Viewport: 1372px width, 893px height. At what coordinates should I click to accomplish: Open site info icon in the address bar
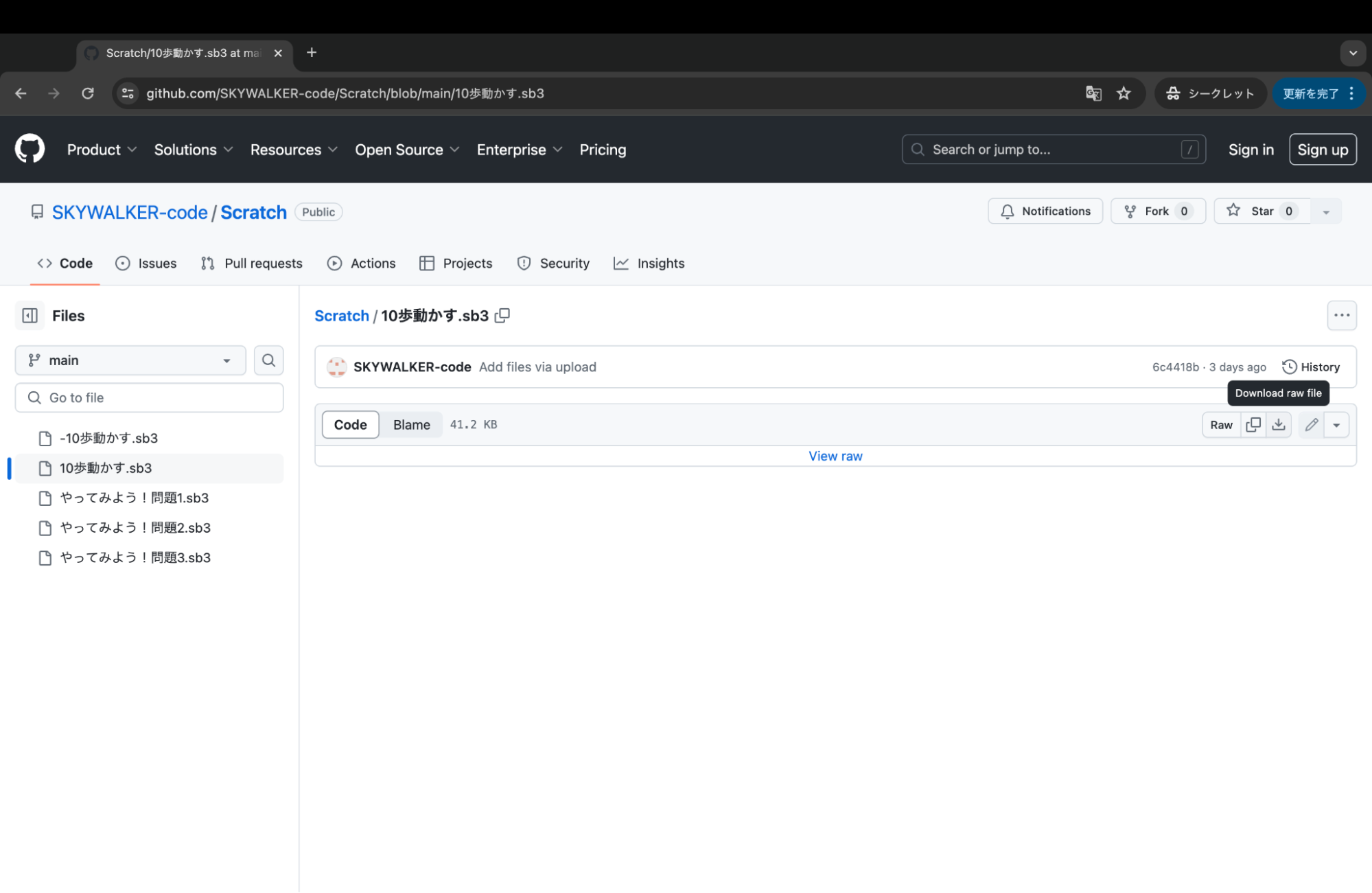click(128, 93)
